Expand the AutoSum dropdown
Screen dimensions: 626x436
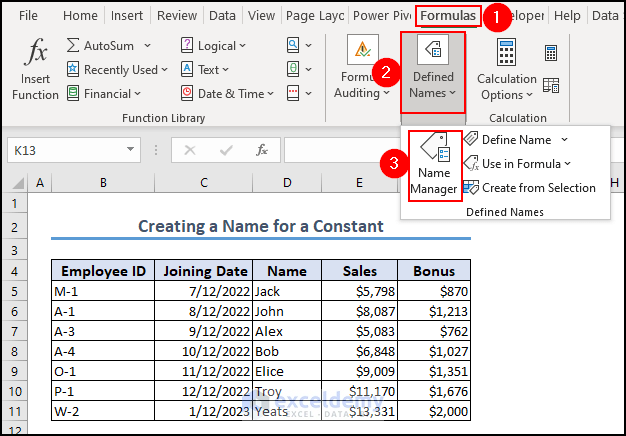(x=147, y=46)
